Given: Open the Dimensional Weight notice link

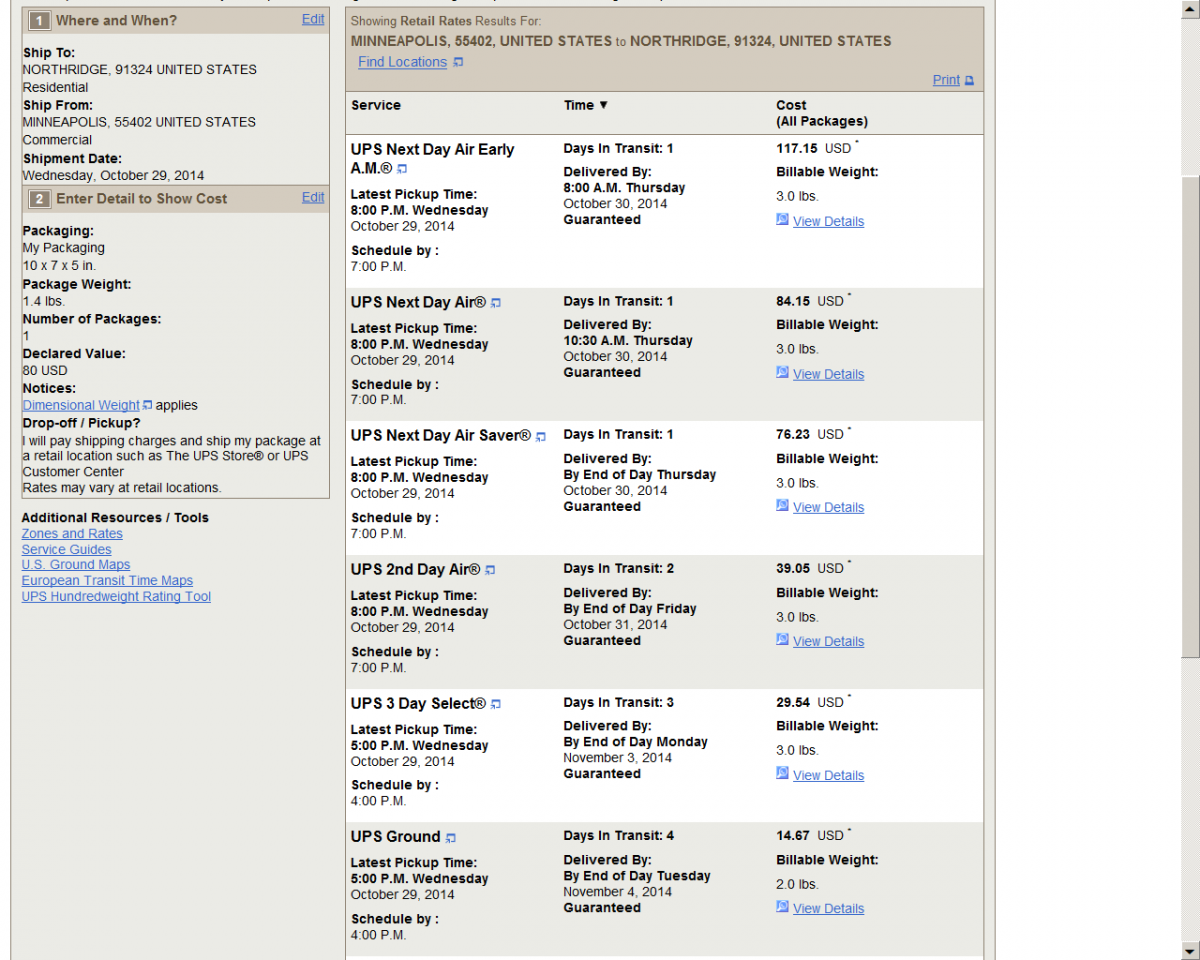Looking at the screenshot, I should (81, 405).
